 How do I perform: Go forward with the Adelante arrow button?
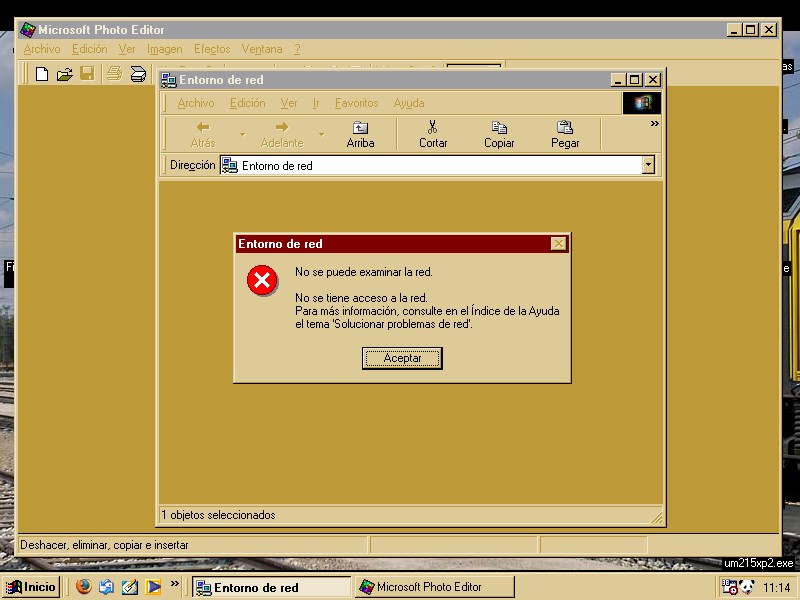(x=282, y=134)
